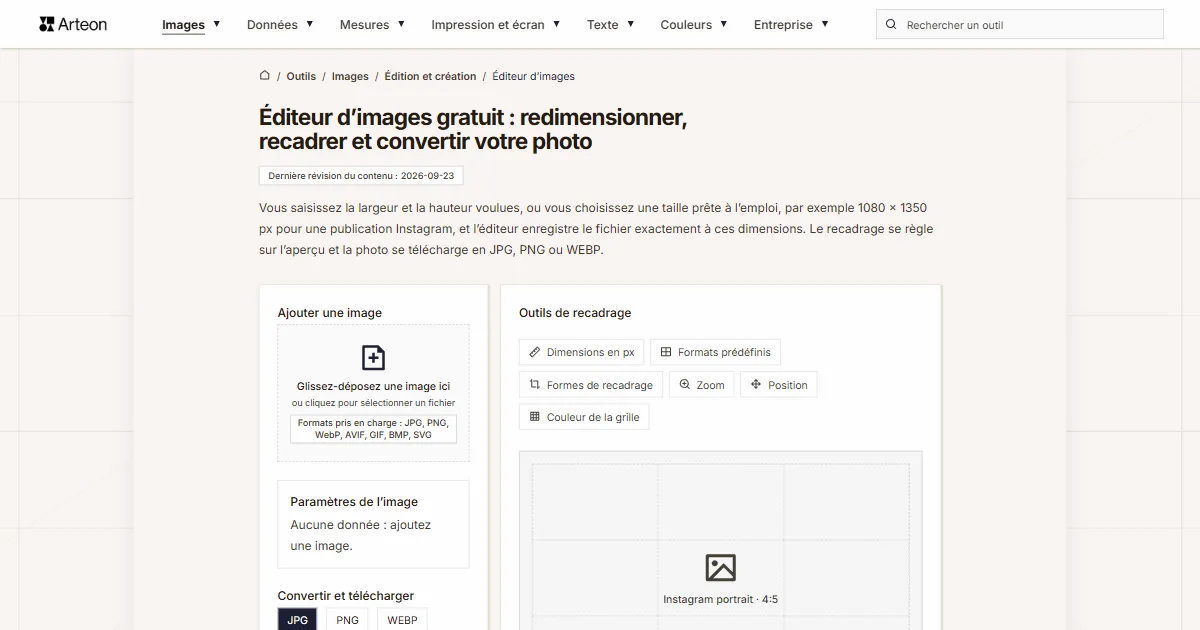The height and width of the screenshot is (630, 1200).
Task: Click the add-file icon in upload area
Action: pyautogui.click(x=373, y=358)
